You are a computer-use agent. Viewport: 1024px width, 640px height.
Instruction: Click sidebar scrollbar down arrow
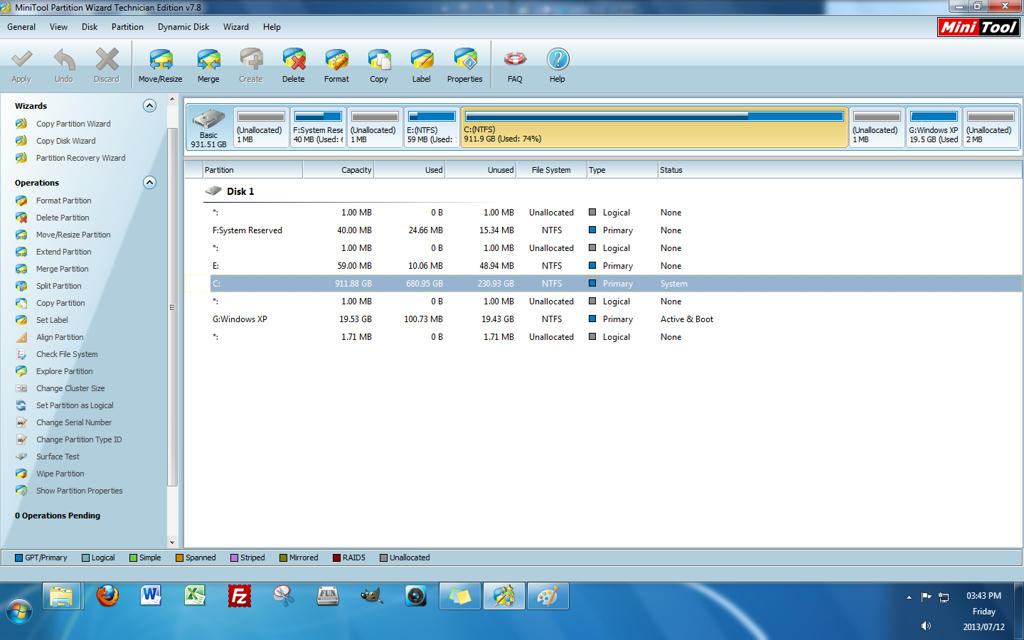(x=172, y=541)
